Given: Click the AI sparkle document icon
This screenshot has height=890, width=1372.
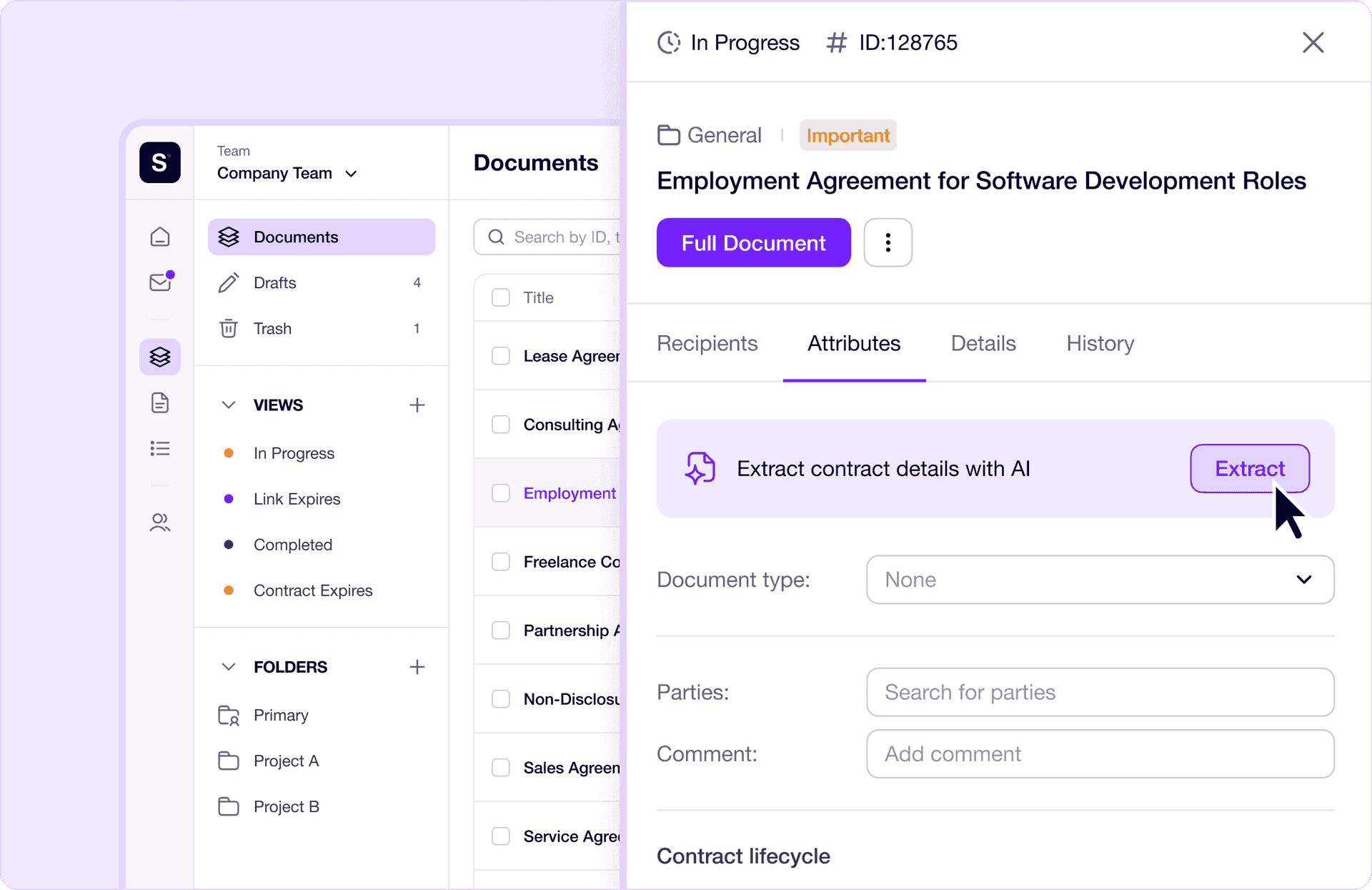Looking at the screenshot, I should pyautogui.click(x=700, y=468).
